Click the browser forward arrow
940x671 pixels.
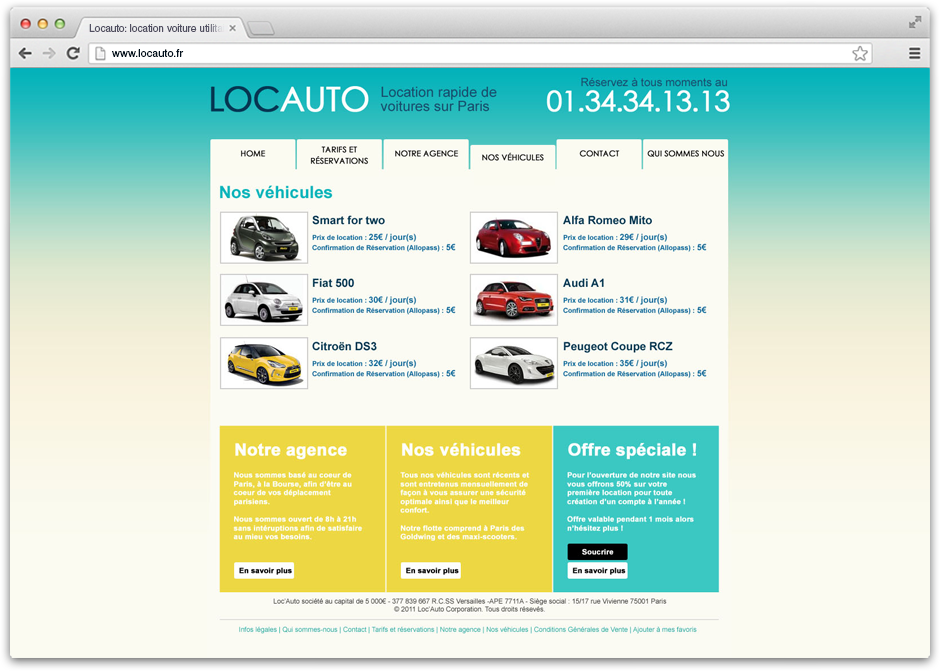[x=49, y=54]
